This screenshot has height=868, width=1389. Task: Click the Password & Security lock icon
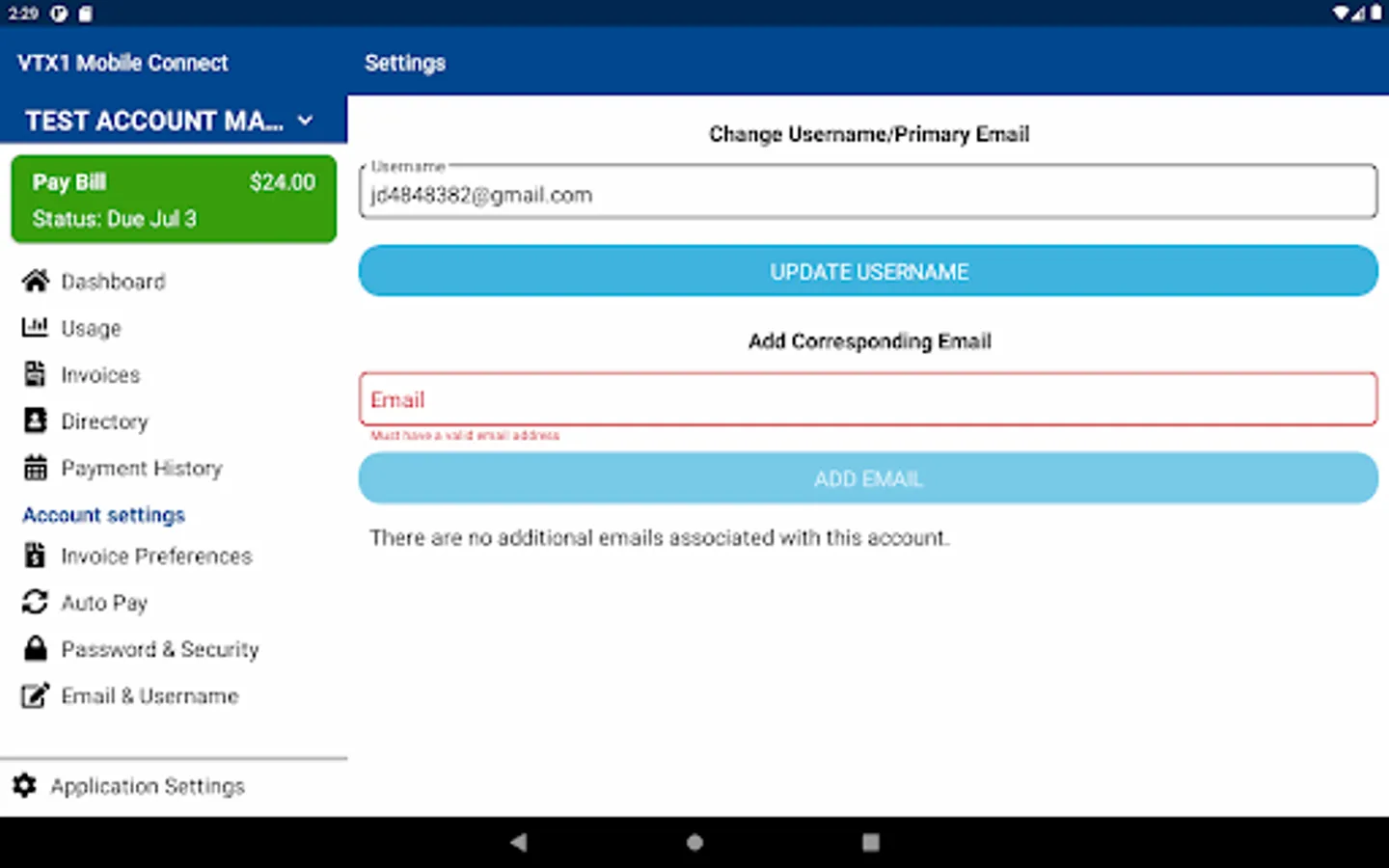pos(35,648)
